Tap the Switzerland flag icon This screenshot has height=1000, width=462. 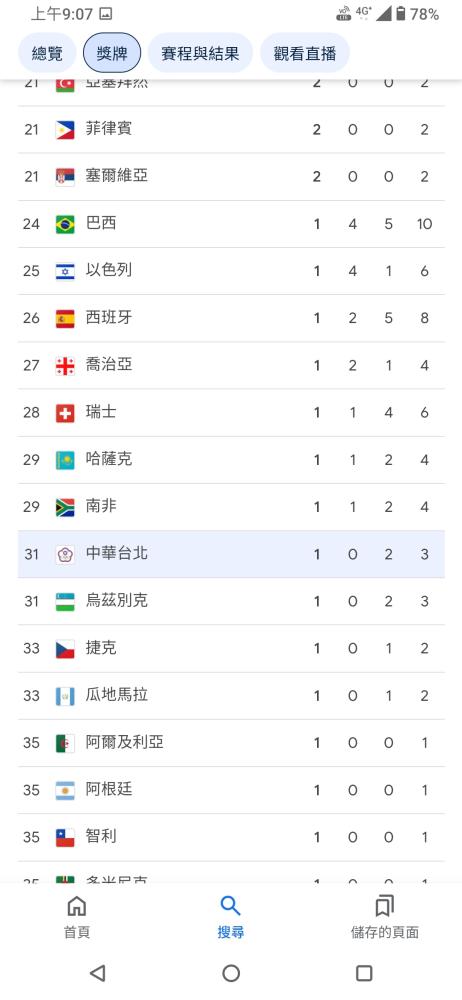[x=65, y=413]
